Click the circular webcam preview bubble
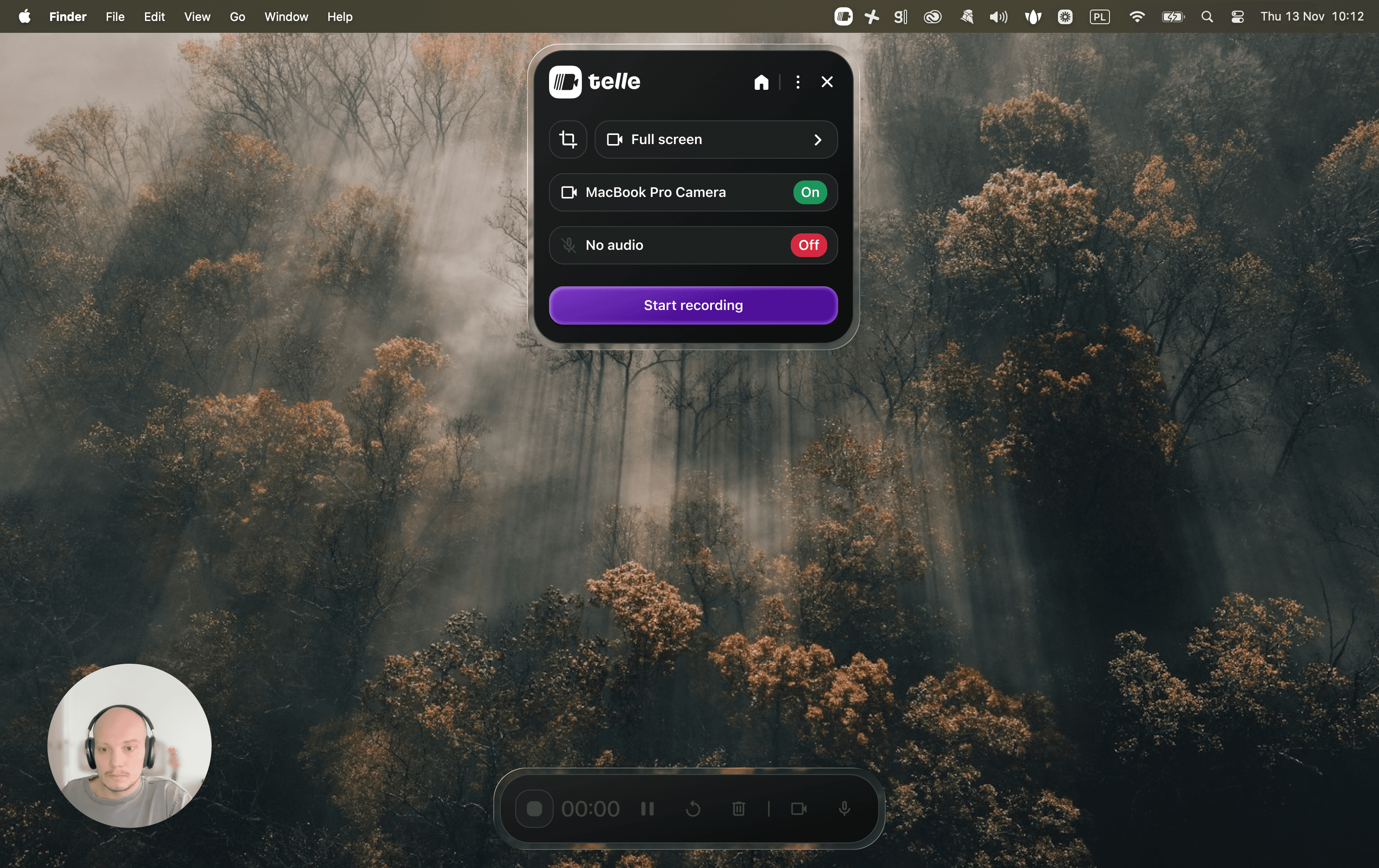This screenshot has height=868, width=1379. click(x=130, y=745)
